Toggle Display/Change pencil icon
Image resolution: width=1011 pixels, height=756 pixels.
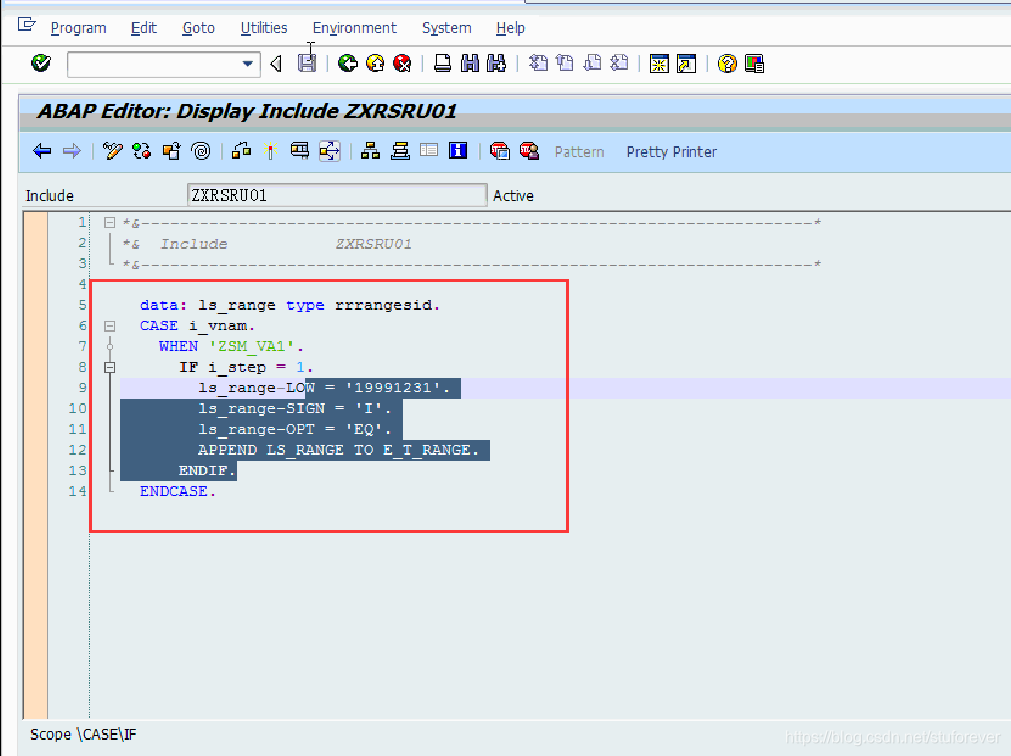point(112,151)
